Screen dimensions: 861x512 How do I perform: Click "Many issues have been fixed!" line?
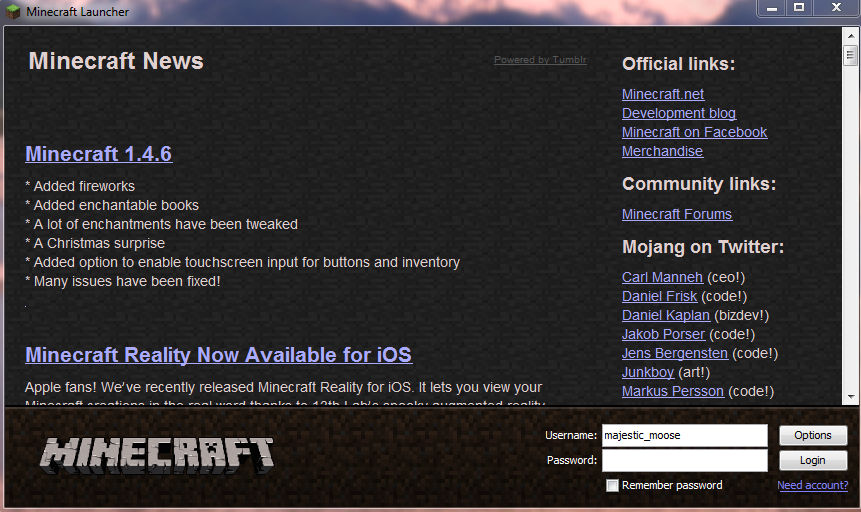122,281
